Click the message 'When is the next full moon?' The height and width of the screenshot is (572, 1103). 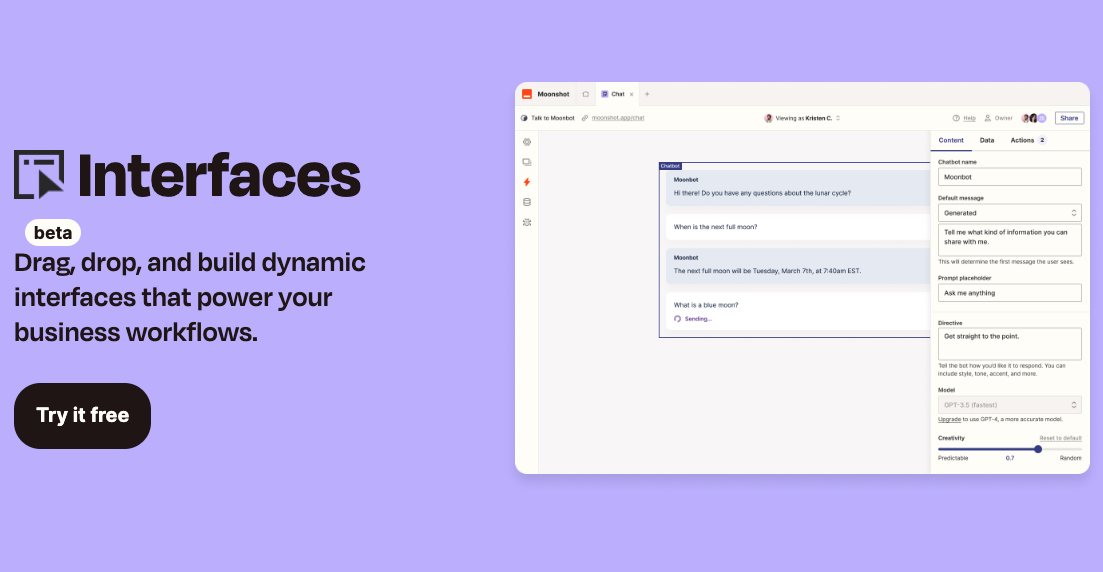798,227
